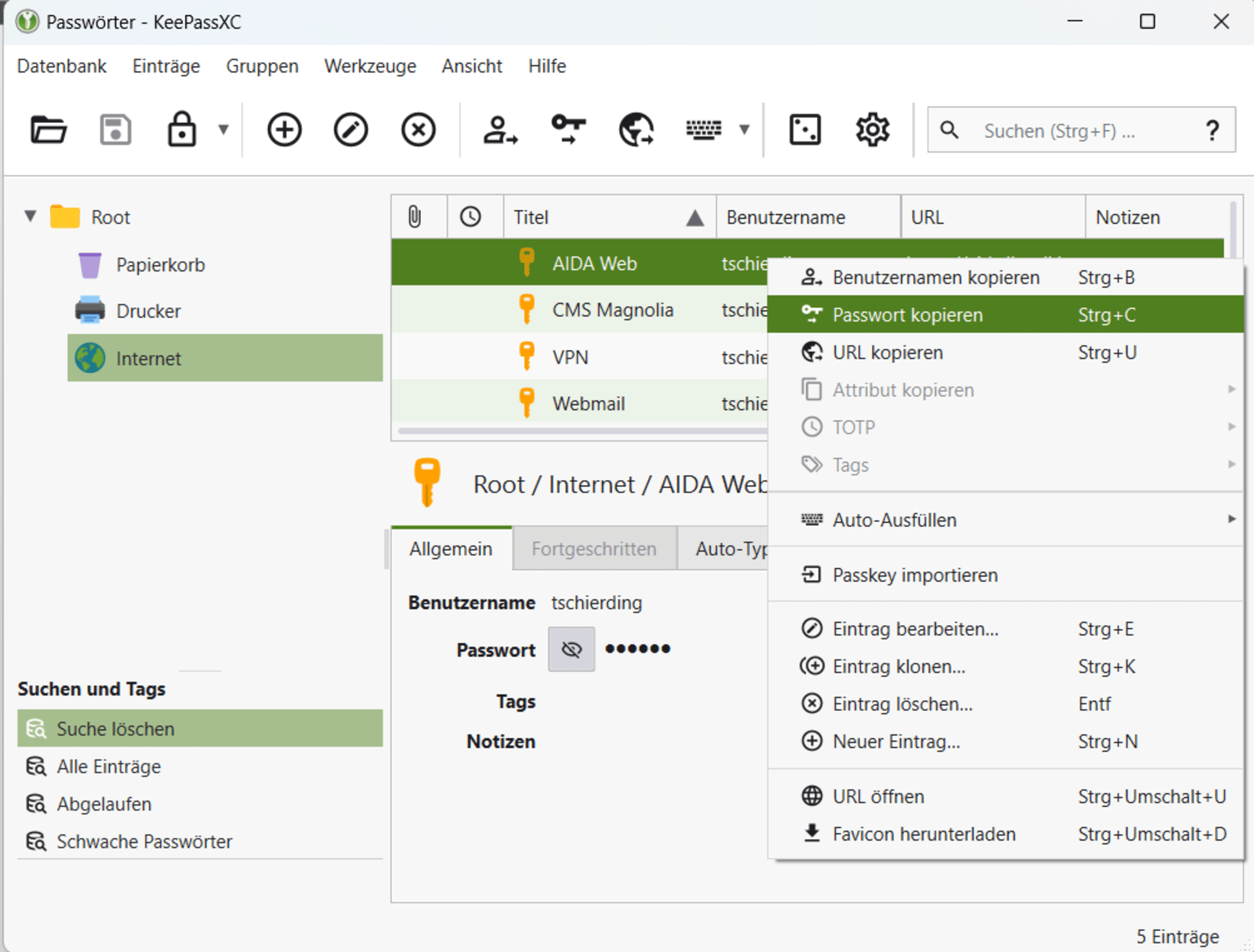Open the dropdown arrow next to the padlock
This screenshot has width=1254, height=952.
click(224, 130)
